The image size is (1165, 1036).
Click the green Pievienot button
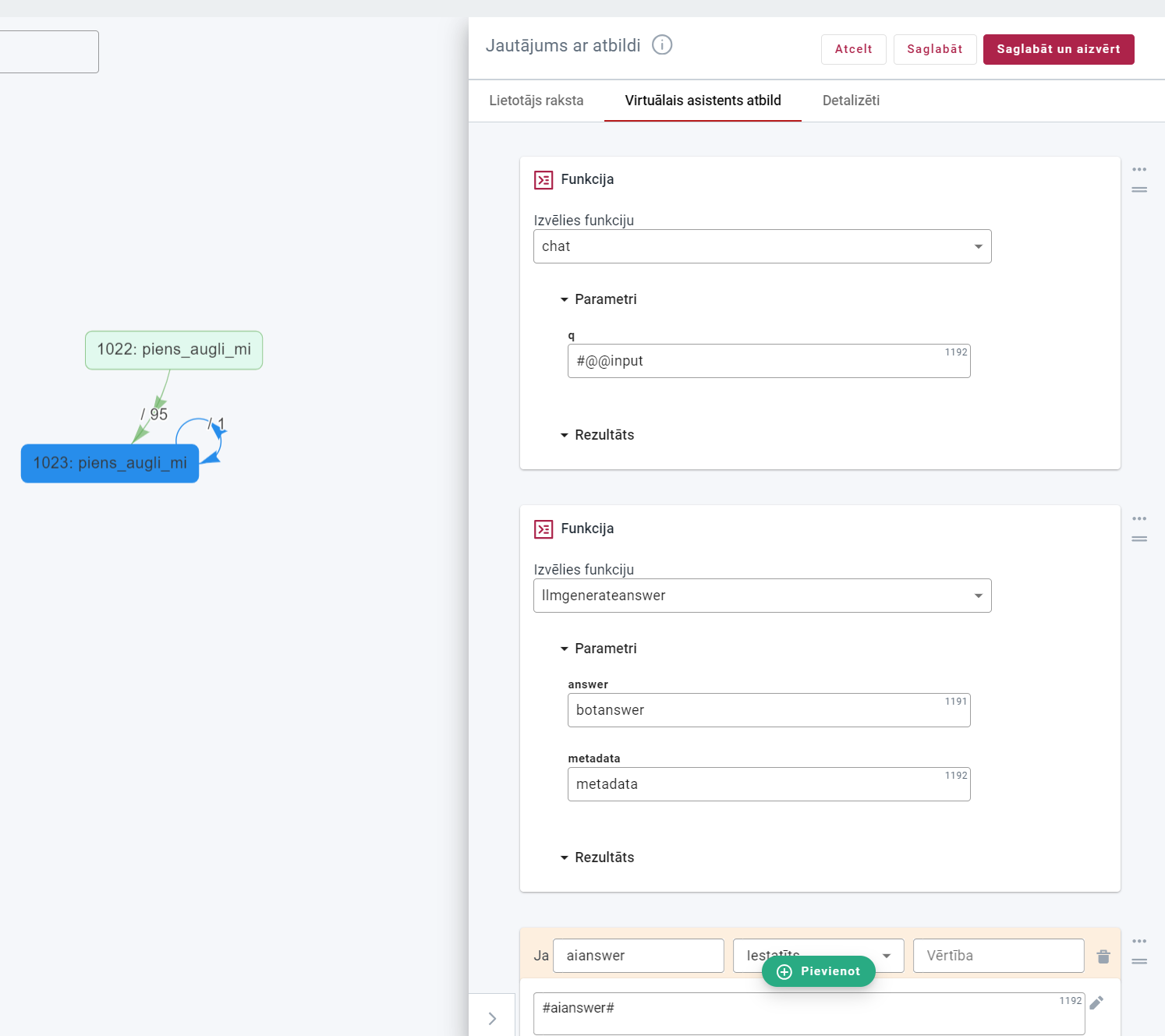pyautogui.click(x=818, y=971)
